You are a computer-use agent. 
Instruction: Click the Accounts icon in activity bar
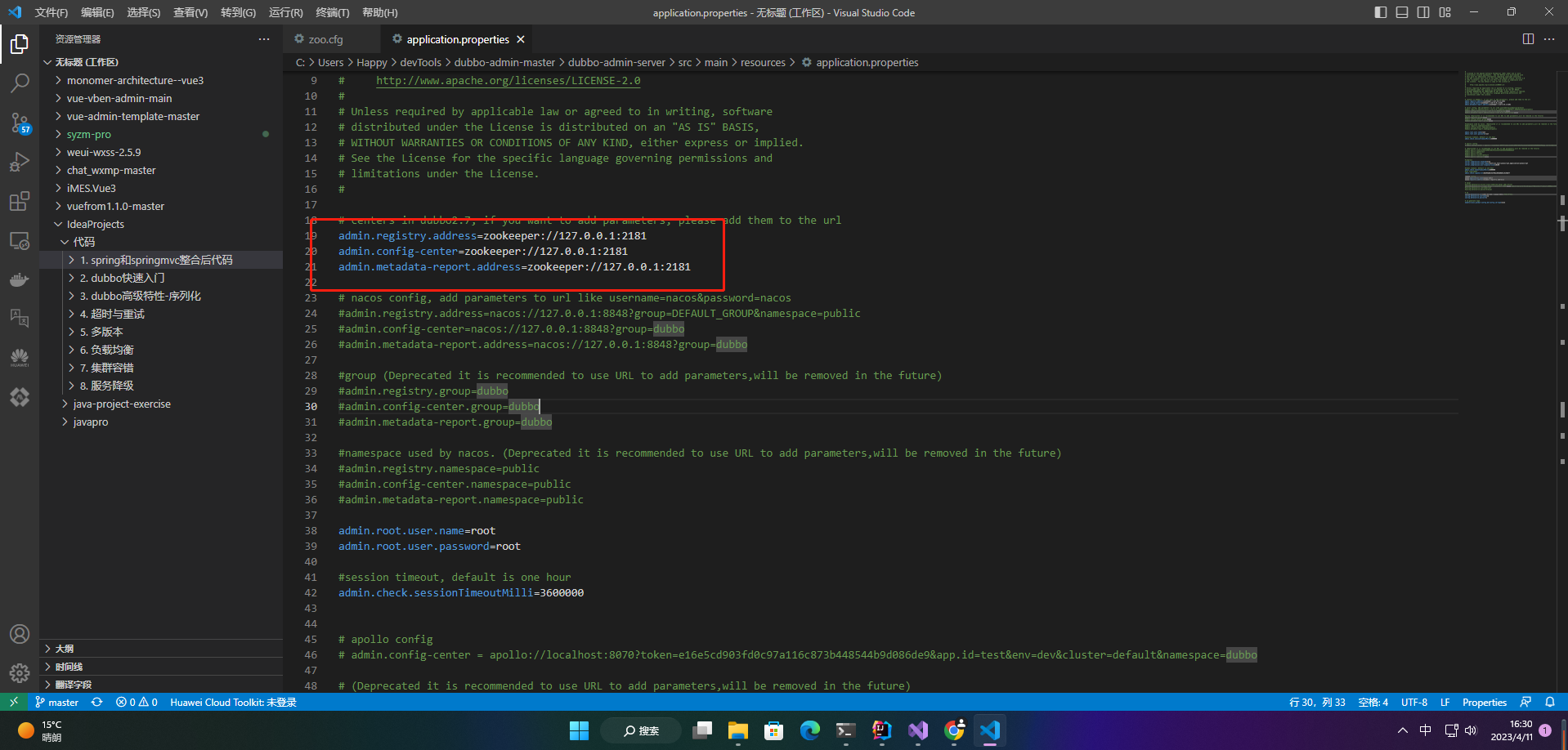(20, 634)
